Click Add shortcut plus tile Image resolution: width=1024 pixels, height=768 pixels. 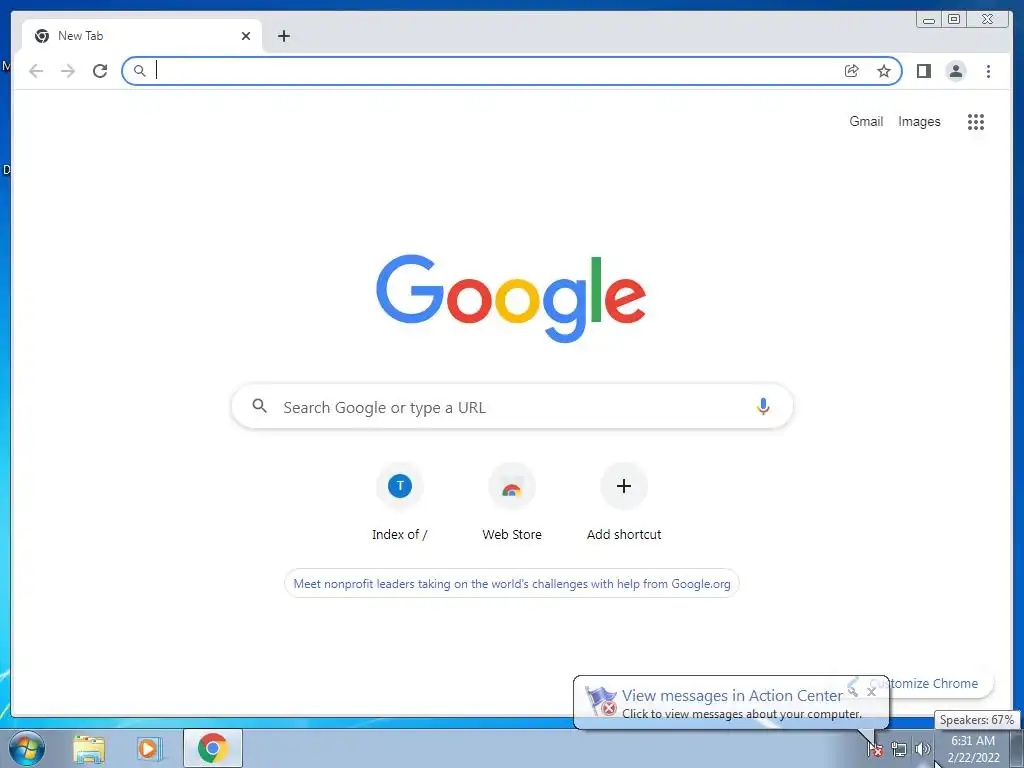(x=624, y=503)
